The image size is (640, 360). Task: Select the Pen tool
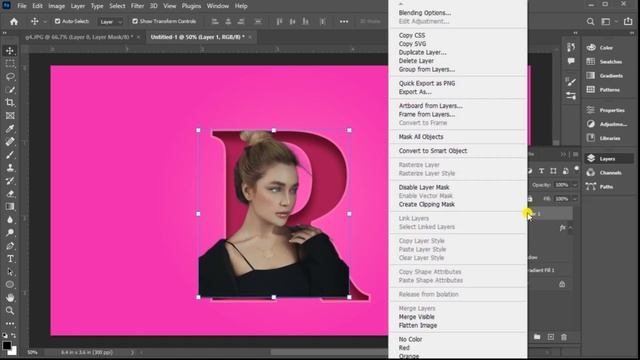10,246
